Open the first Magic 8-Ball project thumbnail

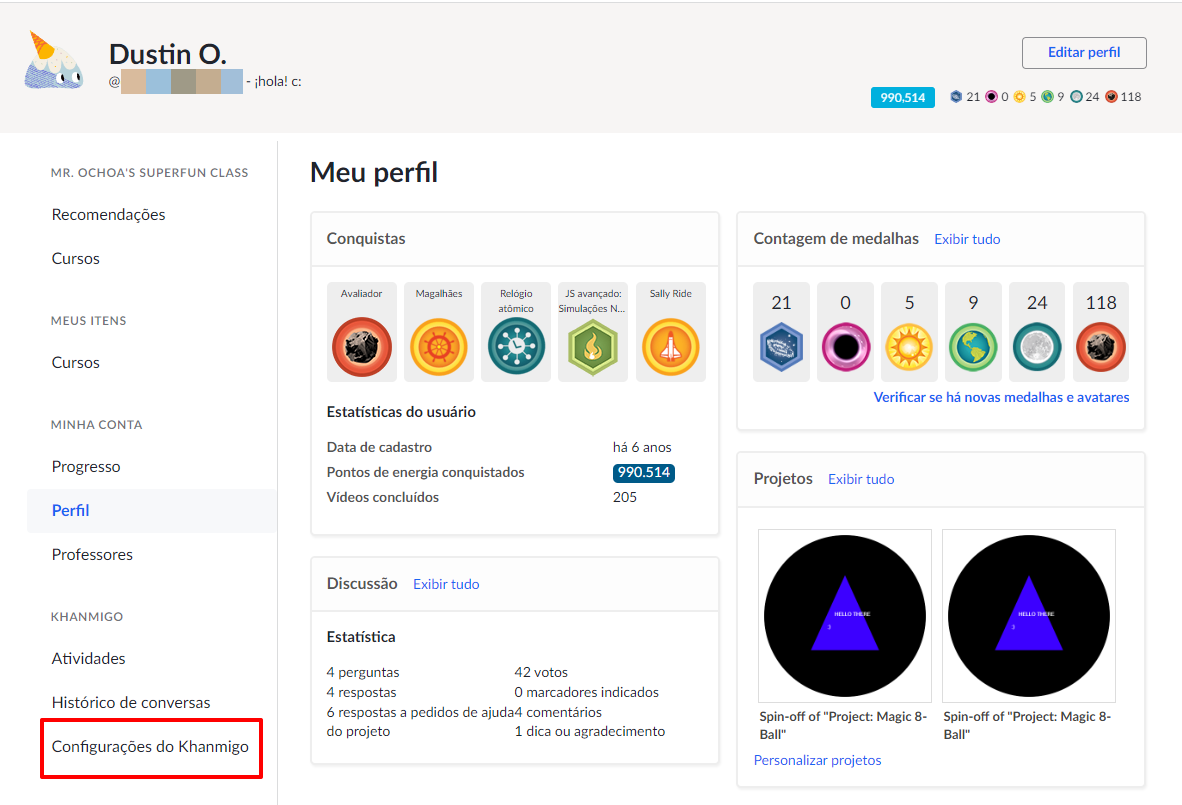click(x=845, y=616)
